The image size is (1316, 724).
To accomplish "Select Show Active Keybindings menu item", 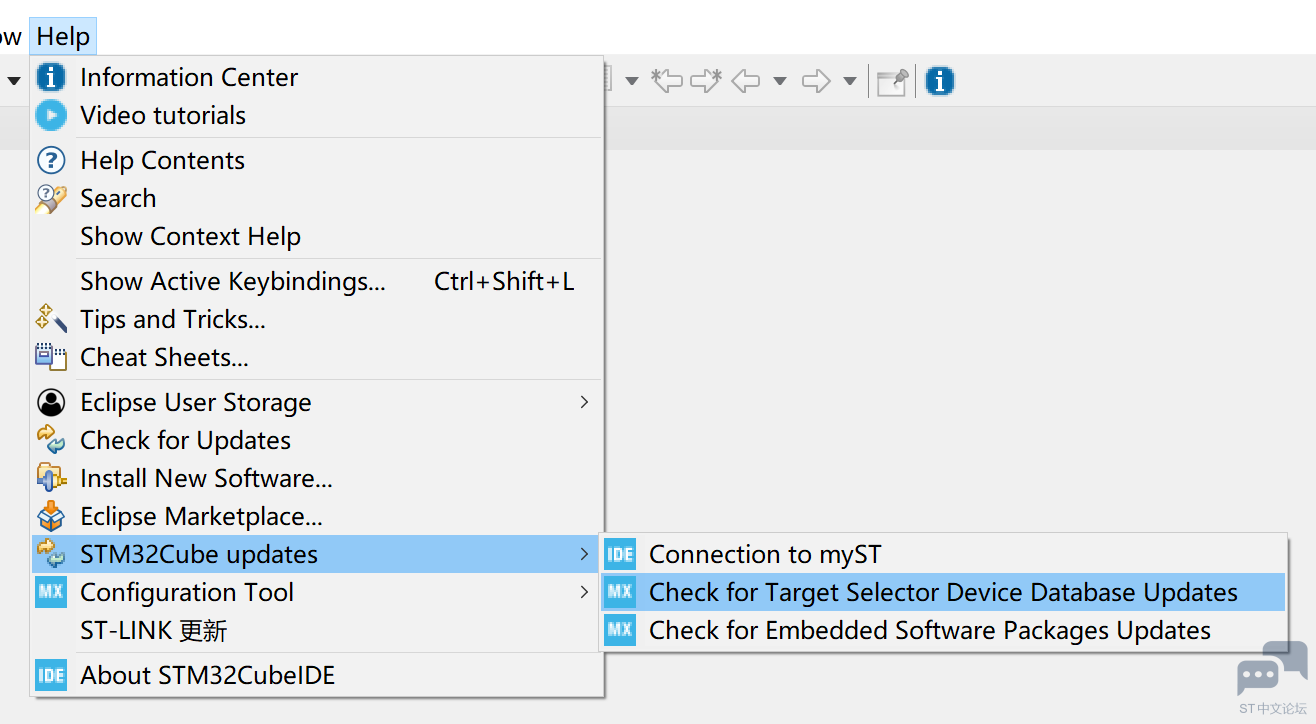I will [x=317, y=281].
